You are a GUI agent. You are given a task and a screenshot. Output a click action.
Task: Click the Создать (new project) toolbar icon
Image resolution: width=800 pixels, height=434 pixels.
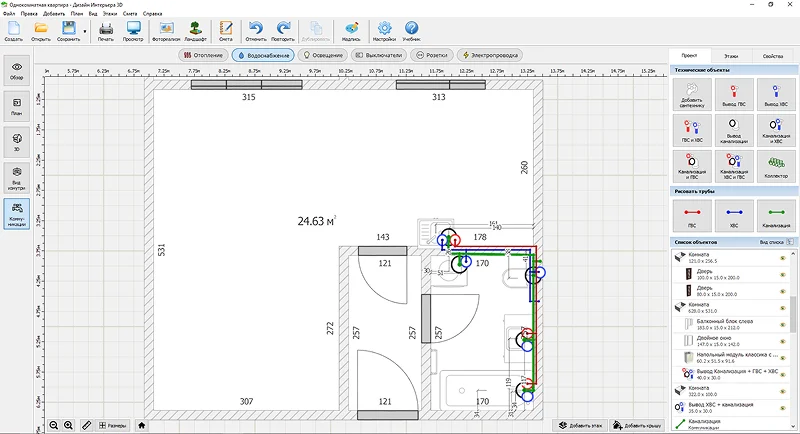(14, 31)
